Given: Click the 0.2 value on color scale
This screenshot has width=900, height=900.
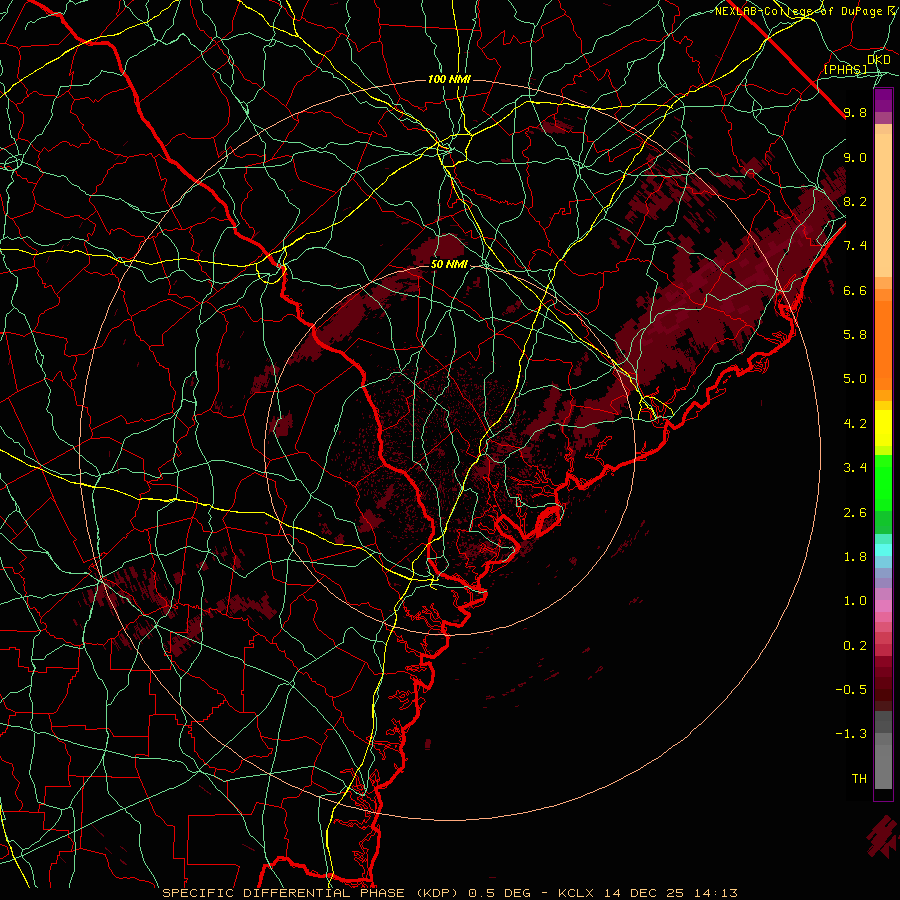Looking at the screenshot, I should click(855, 646).
